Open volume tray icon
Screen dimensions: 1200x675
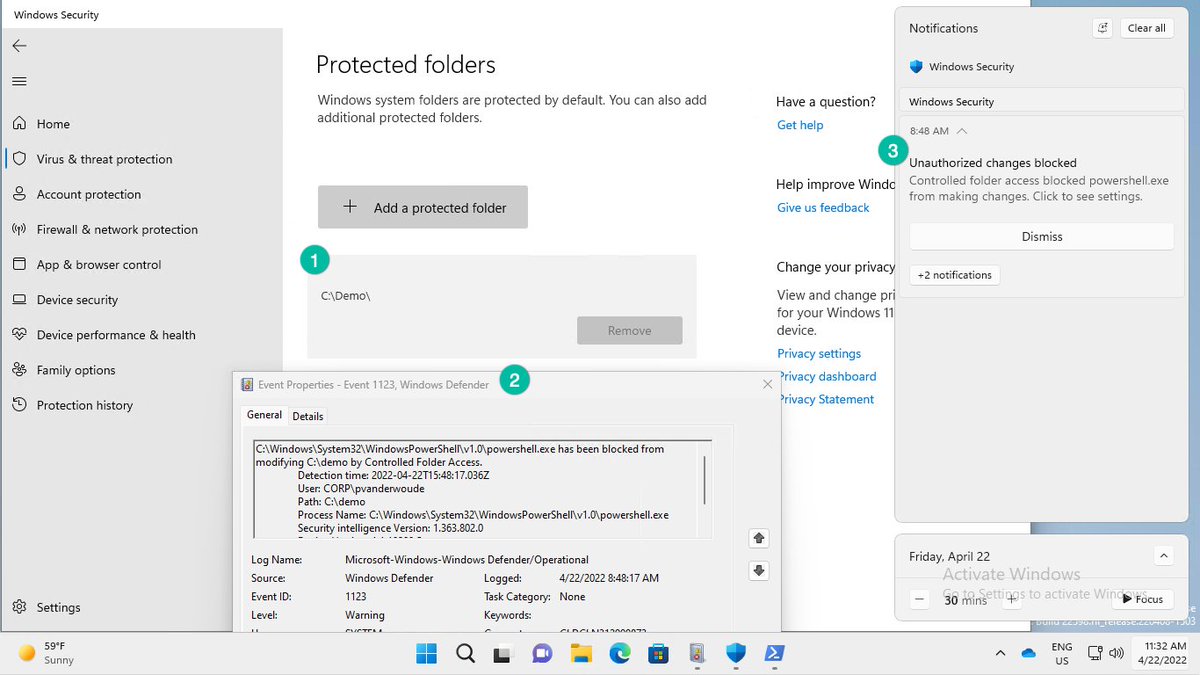(x=1118, y=653)
